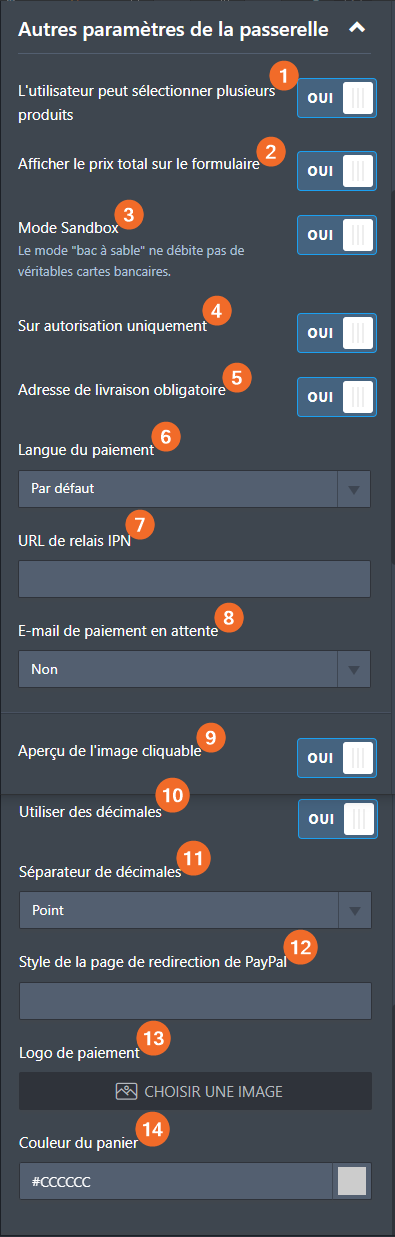
Task: Open E-mail de paiement en attente dropdown
Action: (195, 669)
